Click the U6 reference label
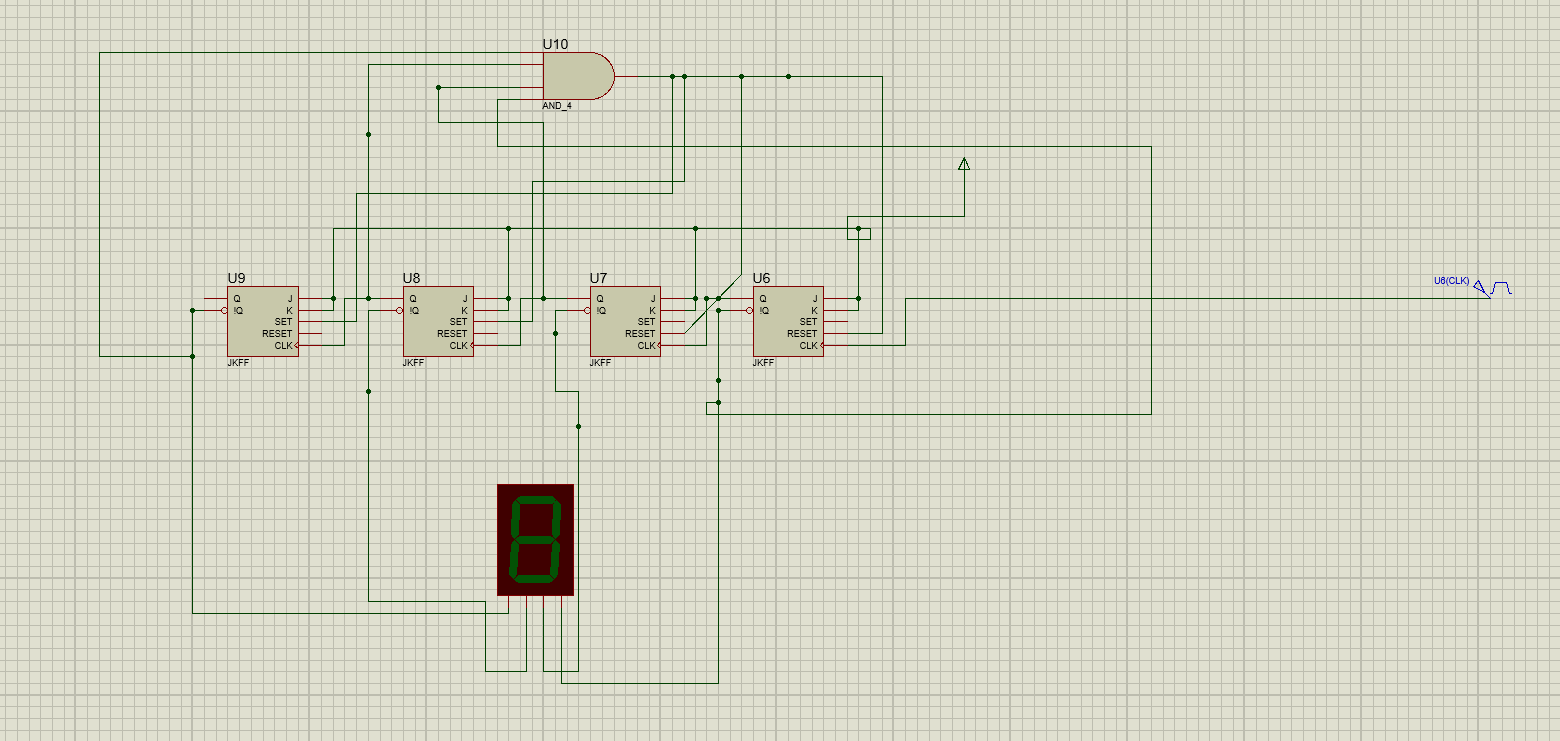Image resolution: width=1560 pixels, height=741 pixels. [x=762, y=278]
